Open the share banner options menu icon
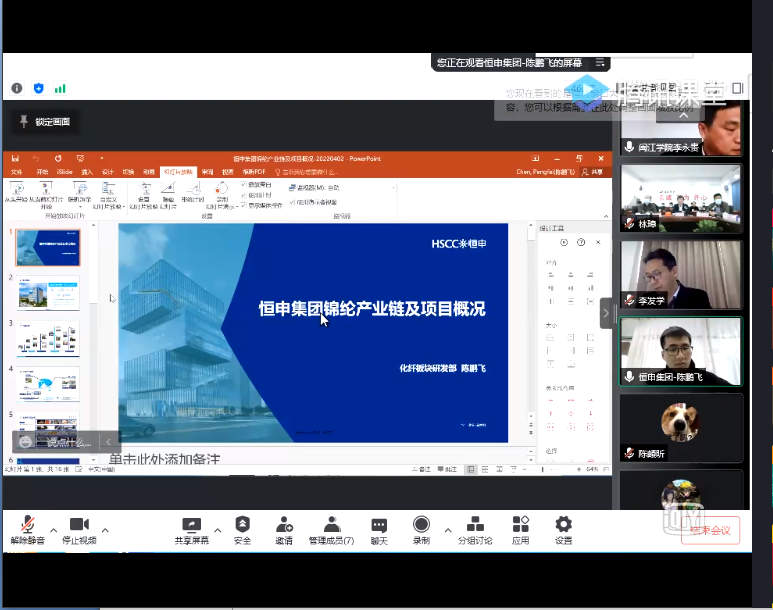Screen dimensions: 773x610 (x=600, y=63)
